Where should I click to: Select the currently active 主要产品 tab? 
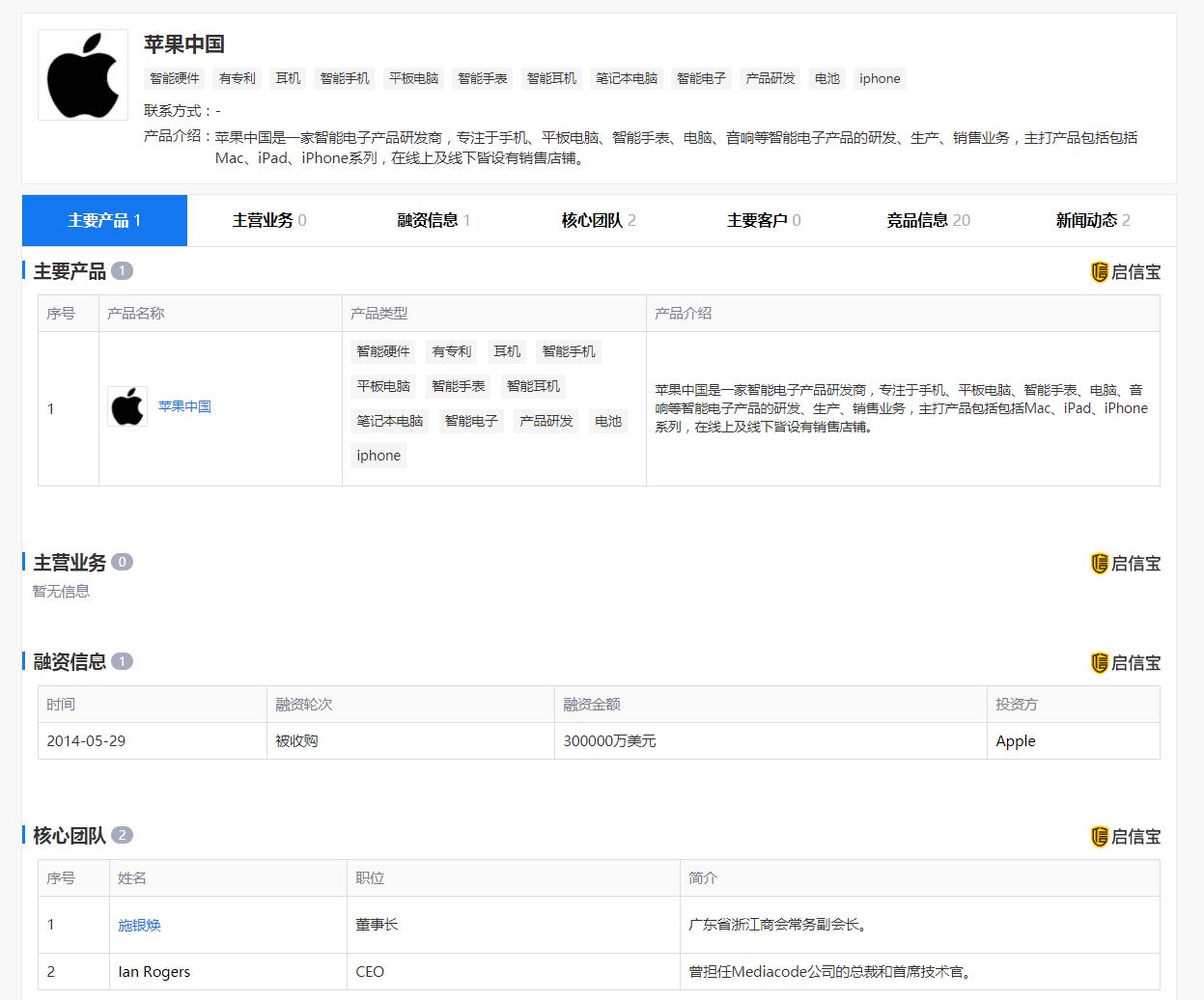[103, 220]
